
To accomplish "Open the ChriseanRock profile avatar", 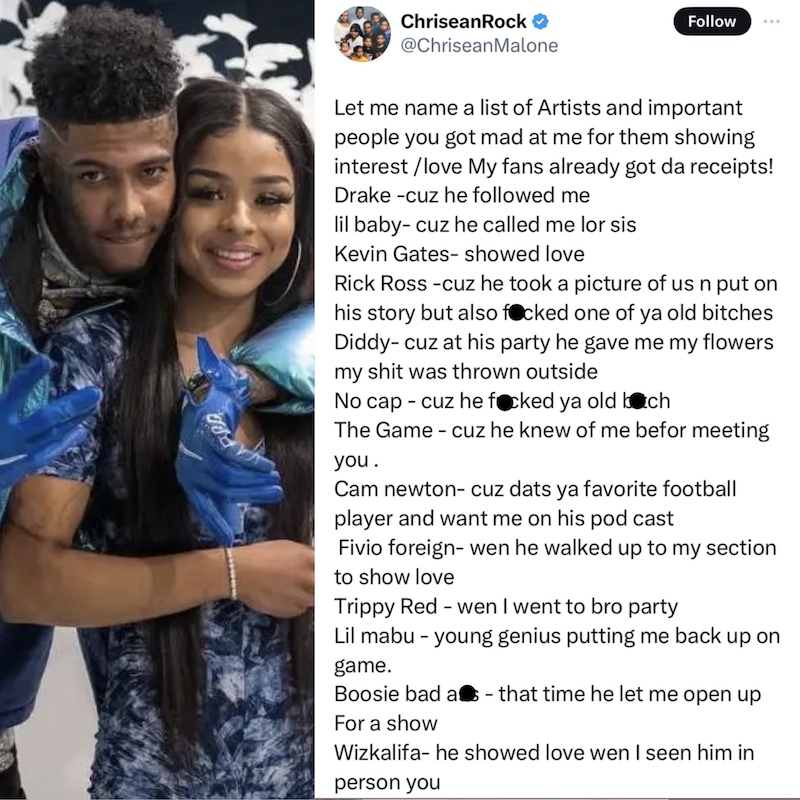I will [362, 34].
